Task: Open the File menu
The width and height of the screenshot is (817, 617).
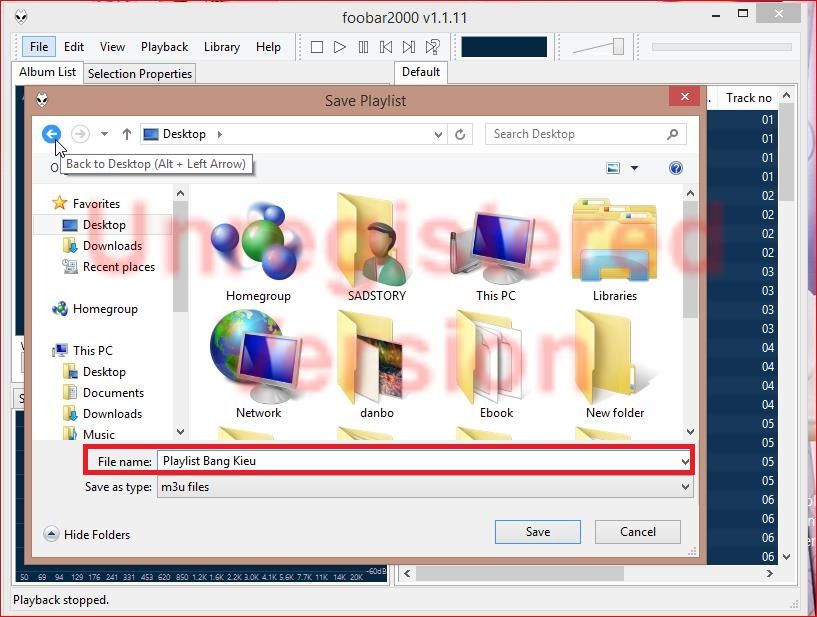Action: coord(39,47)
